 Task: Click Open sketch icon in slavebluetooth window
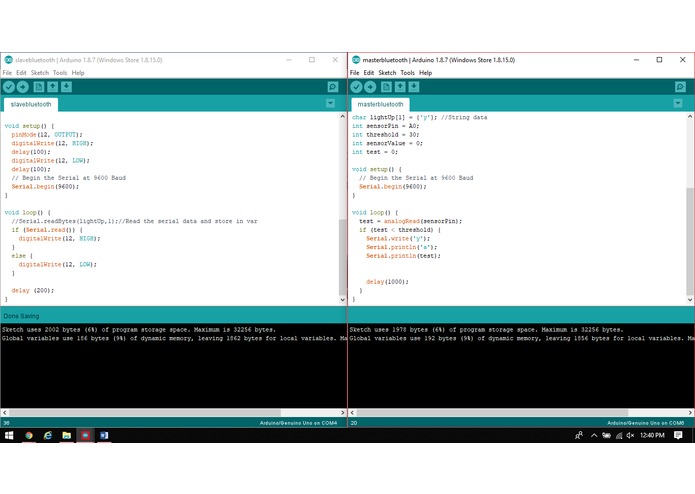click(52, 87)
